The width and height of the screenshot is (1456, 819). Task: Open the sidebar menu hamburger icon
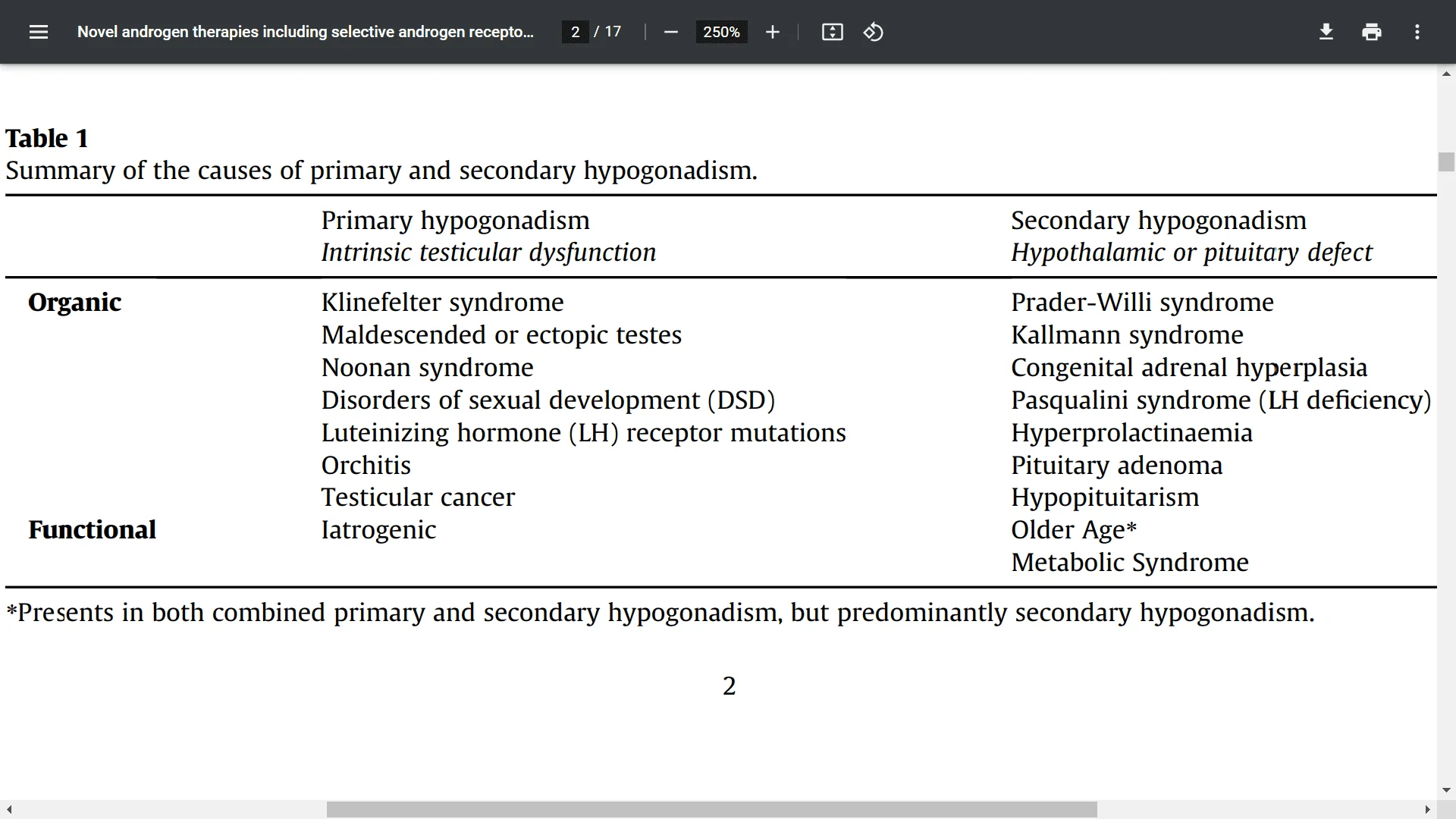[x=39, y=32]
